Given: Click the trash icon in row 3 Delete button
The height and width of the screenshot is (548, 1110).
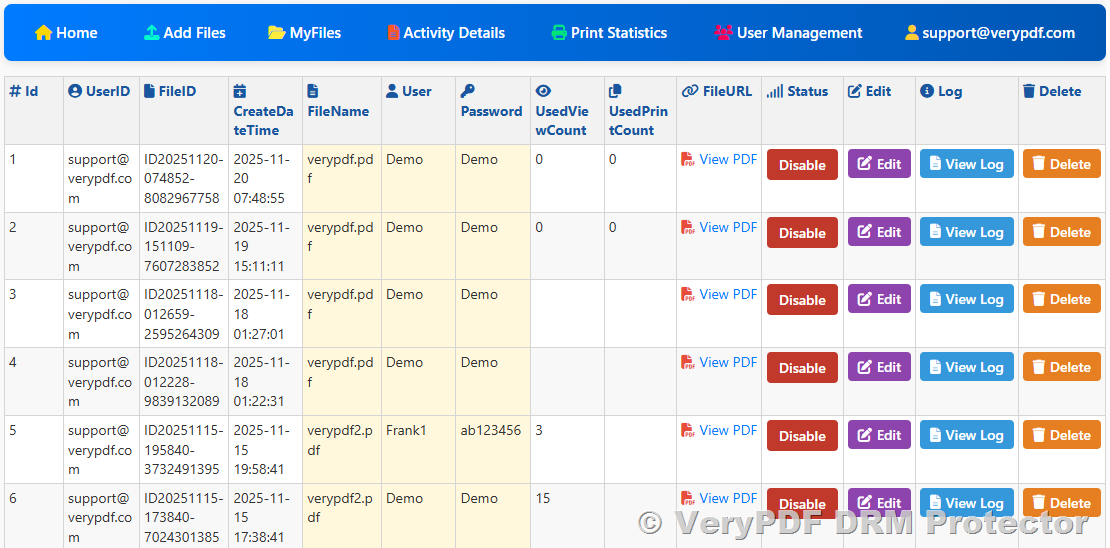Looking at the screenshot, I should (x=1038, y=299).
